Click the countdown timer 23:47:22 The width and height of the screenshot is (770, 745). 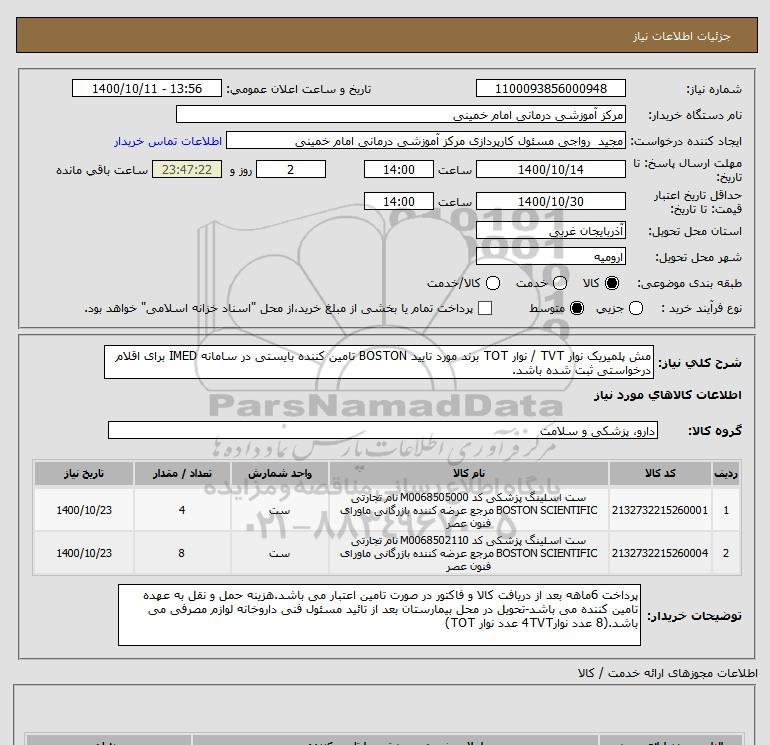tap(187, 169)
